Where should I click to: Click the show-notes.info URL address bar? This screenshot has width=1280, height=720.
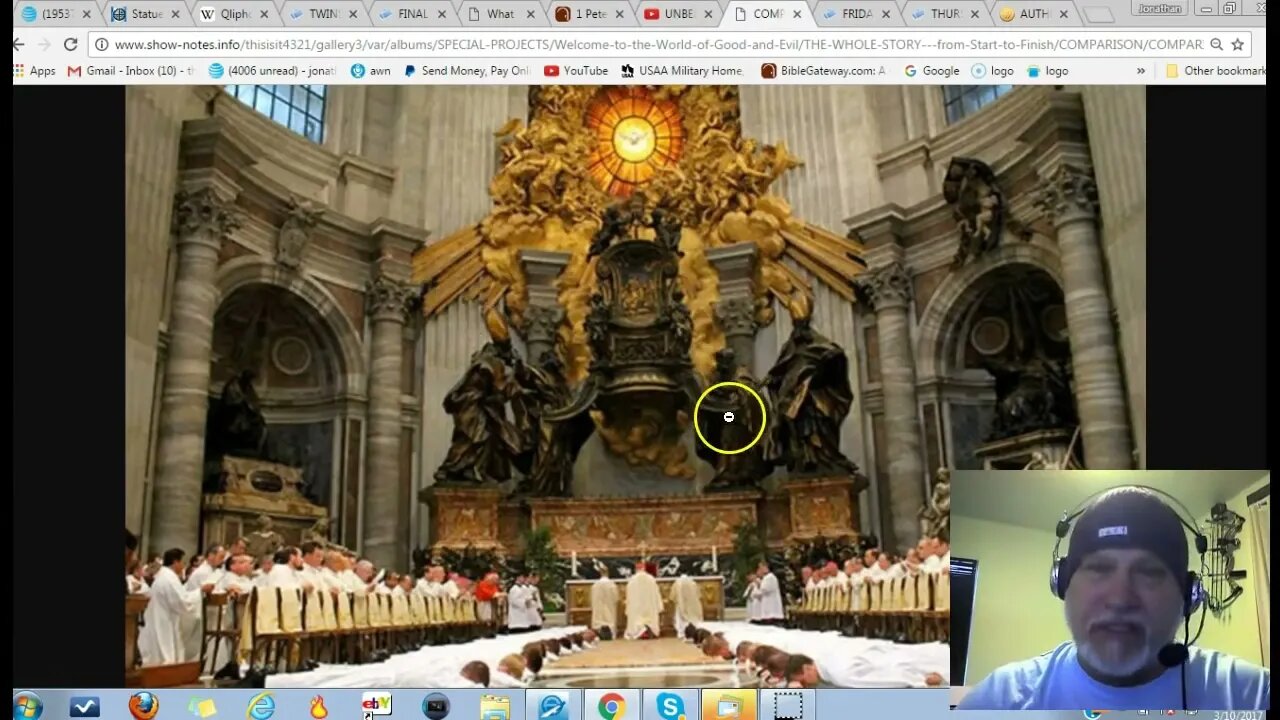coord(658,44)
